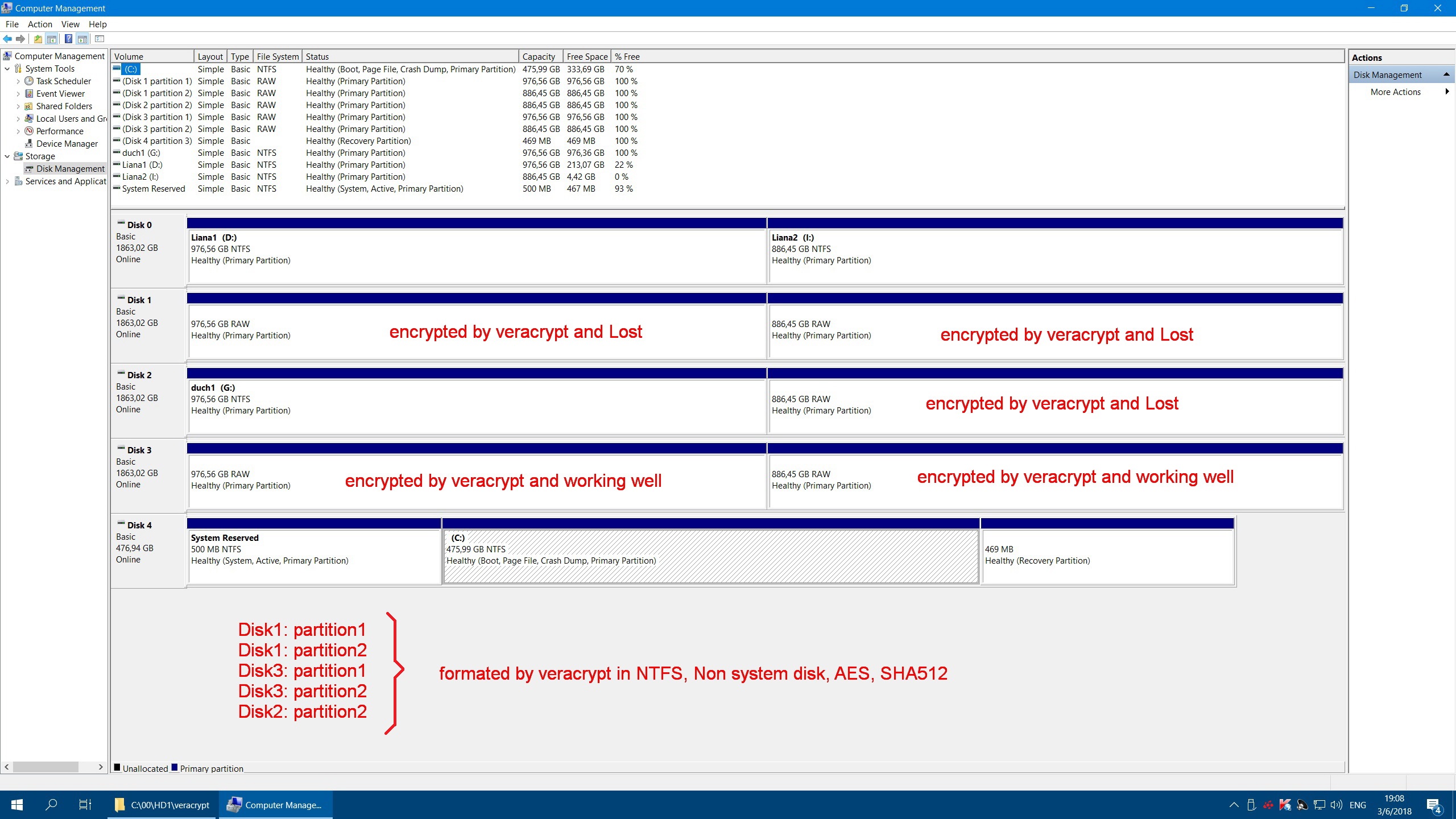1456x819 pixels.
Task: Expand Services and Applications node
Action: point(7,181)
